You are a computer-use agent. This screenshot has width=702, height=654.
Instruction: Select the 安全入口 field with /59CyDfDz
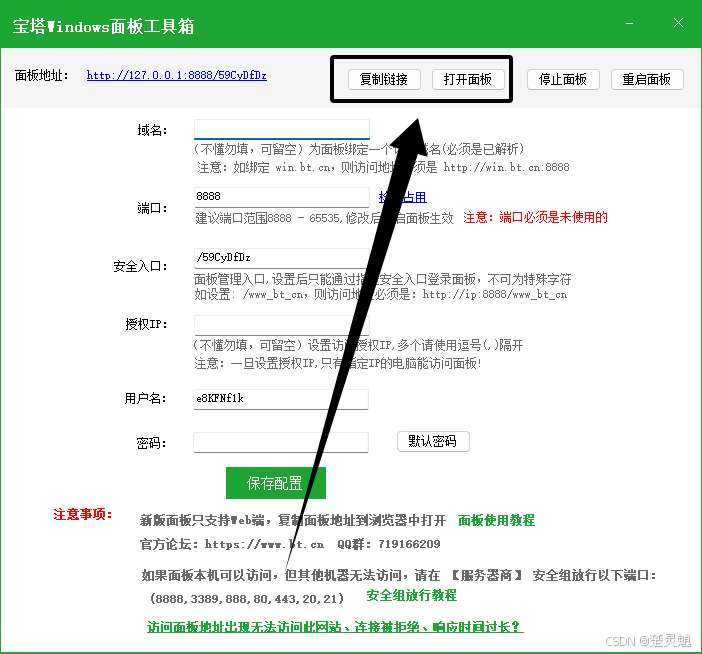tap(282, 258)
